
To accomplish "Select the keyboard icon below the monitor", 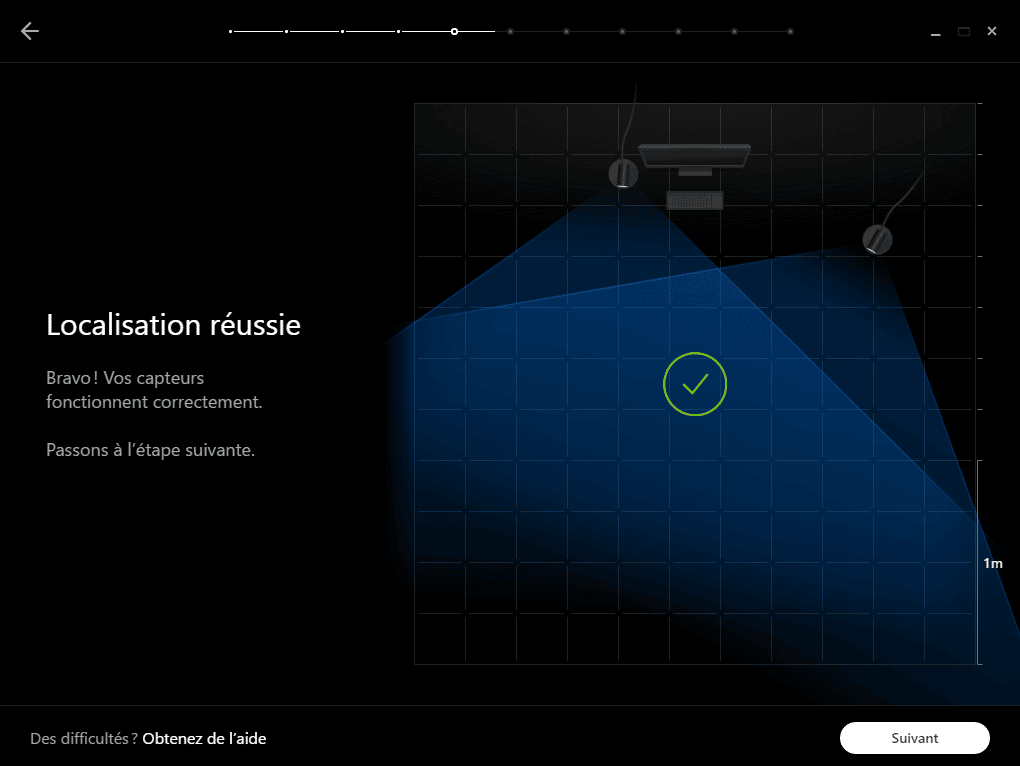I will point(694,201).
